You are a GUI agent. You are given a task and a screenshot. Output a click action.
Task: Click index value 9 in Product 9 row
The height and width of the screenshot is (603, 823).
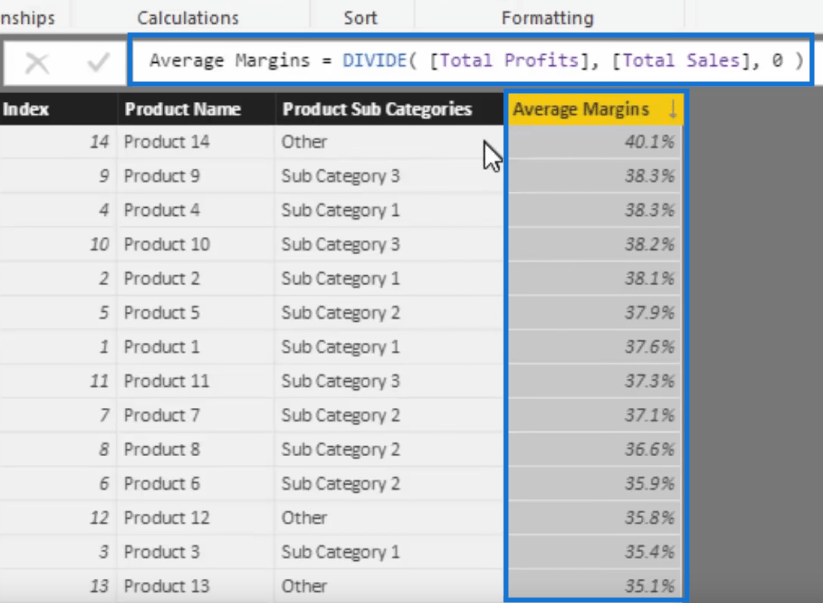(x=104, y=176)
